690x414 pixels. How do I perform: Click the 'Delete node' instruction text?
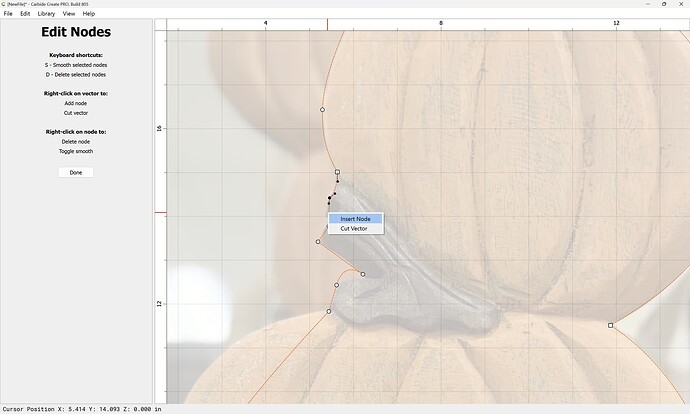point(76,142)
